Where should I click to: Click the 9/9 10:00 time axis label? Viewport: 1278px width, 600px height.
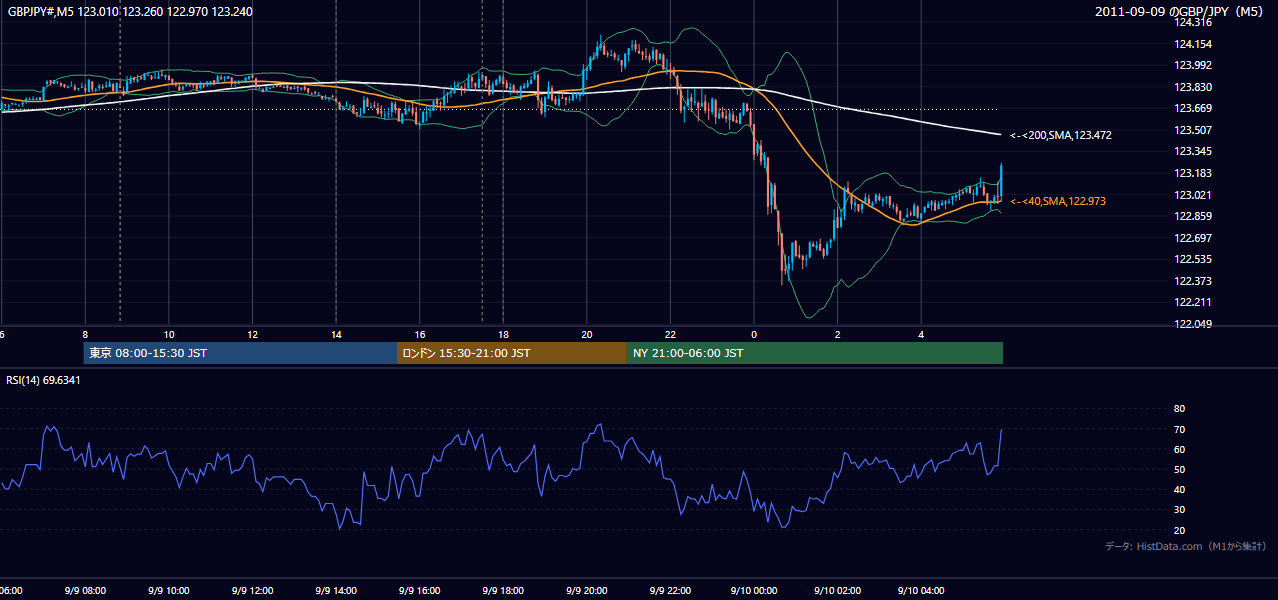click(x=169, y=591)
